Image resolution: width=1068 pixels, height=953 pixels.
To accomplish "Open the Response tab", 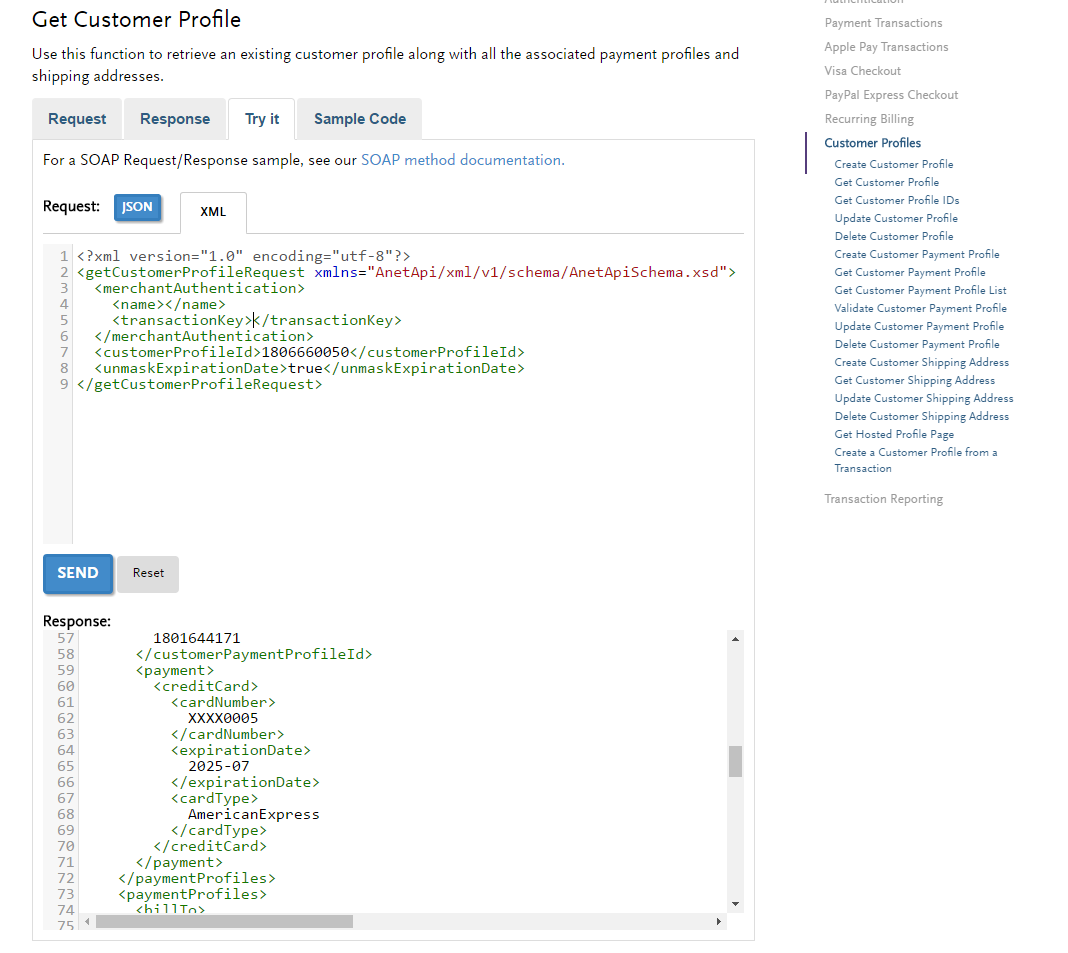I will coord(175,119).
